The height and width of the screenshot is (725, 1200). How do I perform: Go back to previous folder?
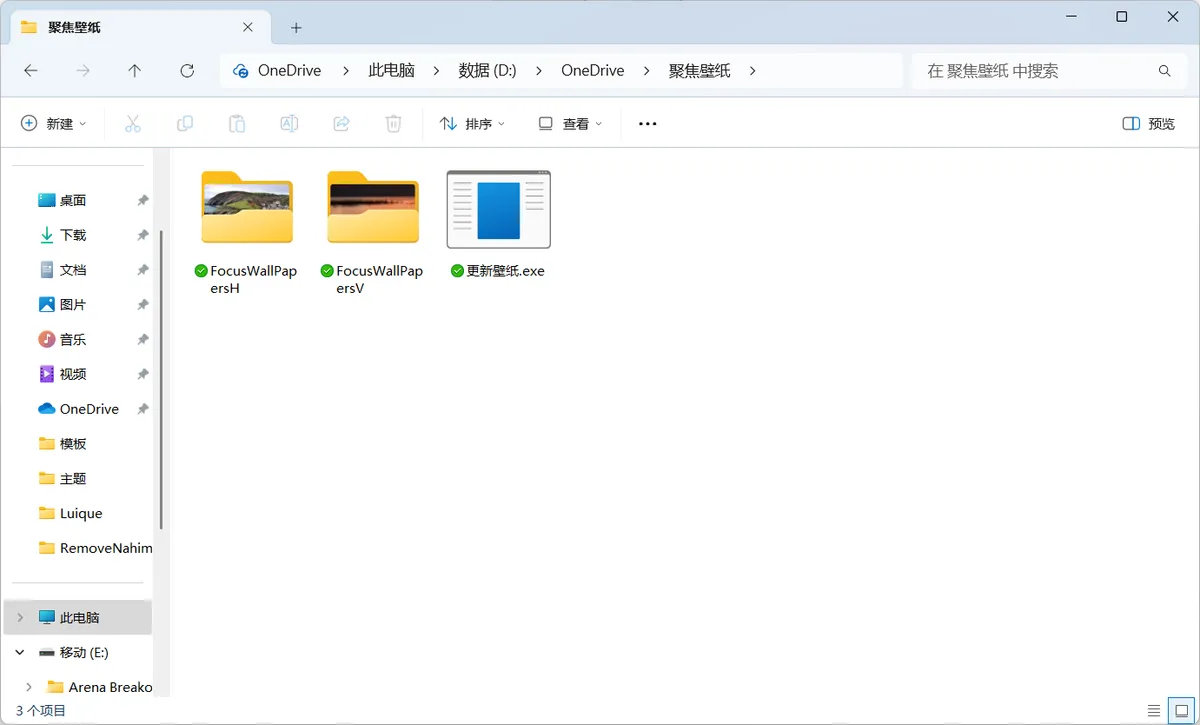(31, 71)
